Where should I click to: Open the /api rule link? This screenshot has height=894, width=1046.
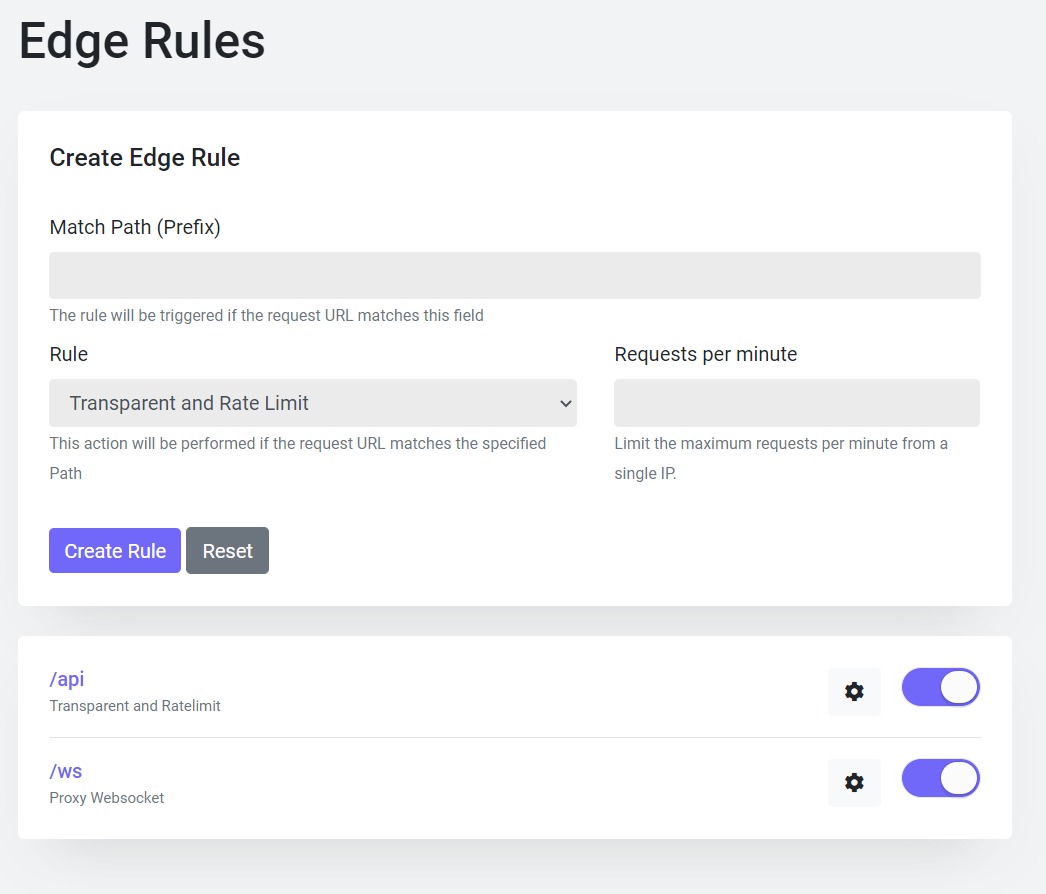[67, 679]
